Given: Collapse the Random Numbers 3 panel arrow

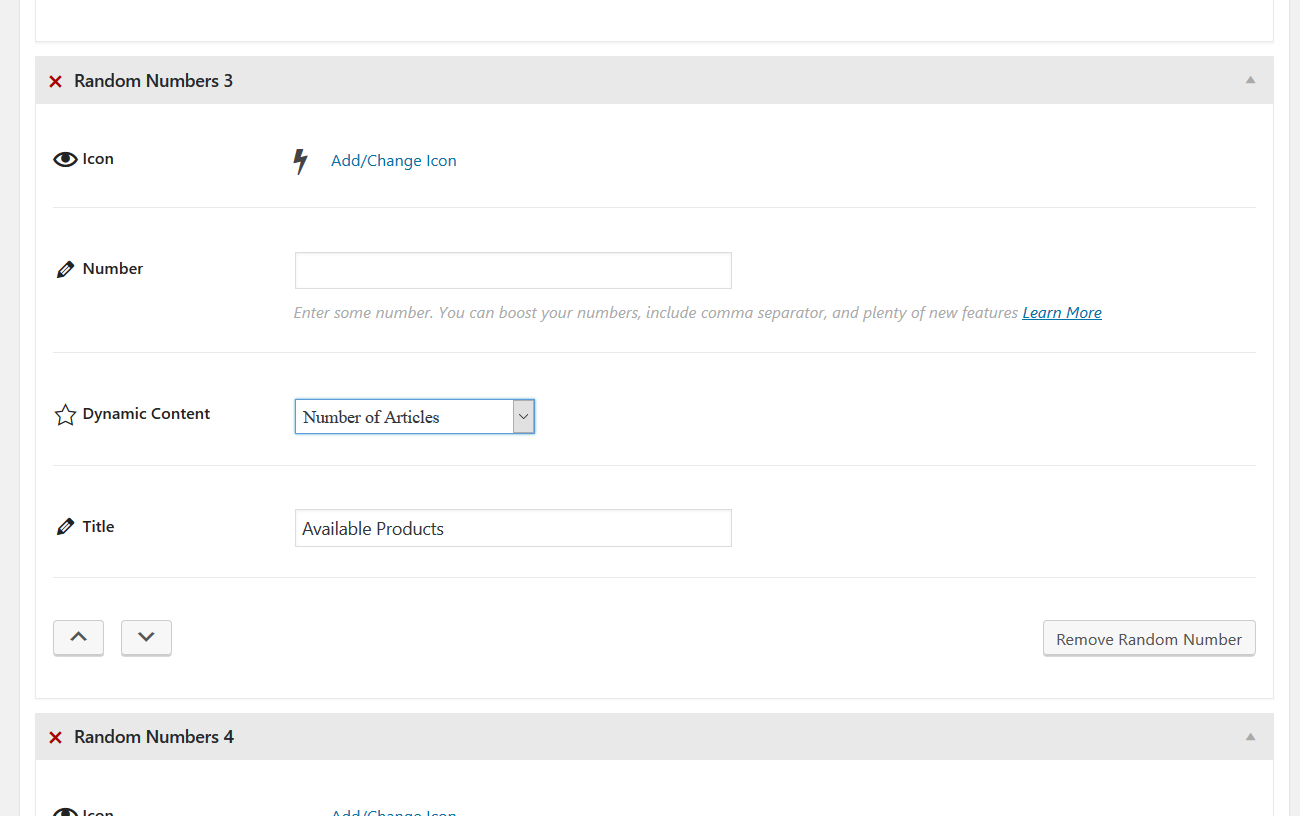Looking at the screenshot, I should click(x=1250, y=80).
